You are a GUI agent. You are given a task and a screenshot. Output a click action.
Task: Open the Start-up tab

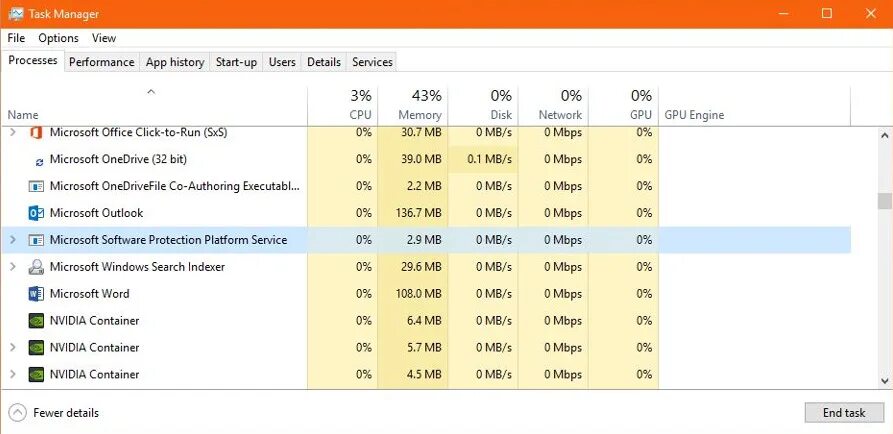tap(236, 62)
